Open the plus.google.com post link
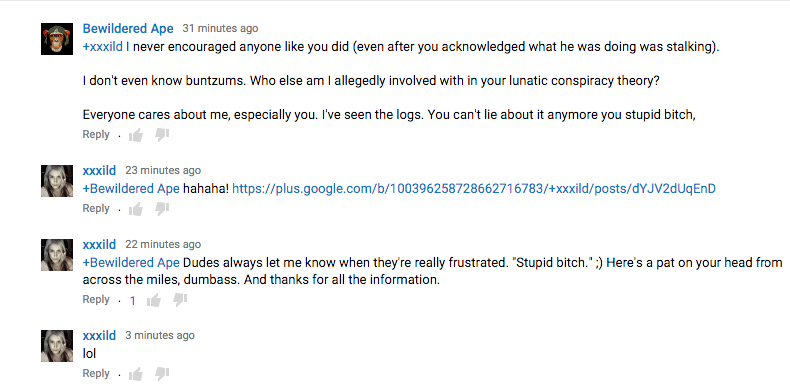 [474, 189]
